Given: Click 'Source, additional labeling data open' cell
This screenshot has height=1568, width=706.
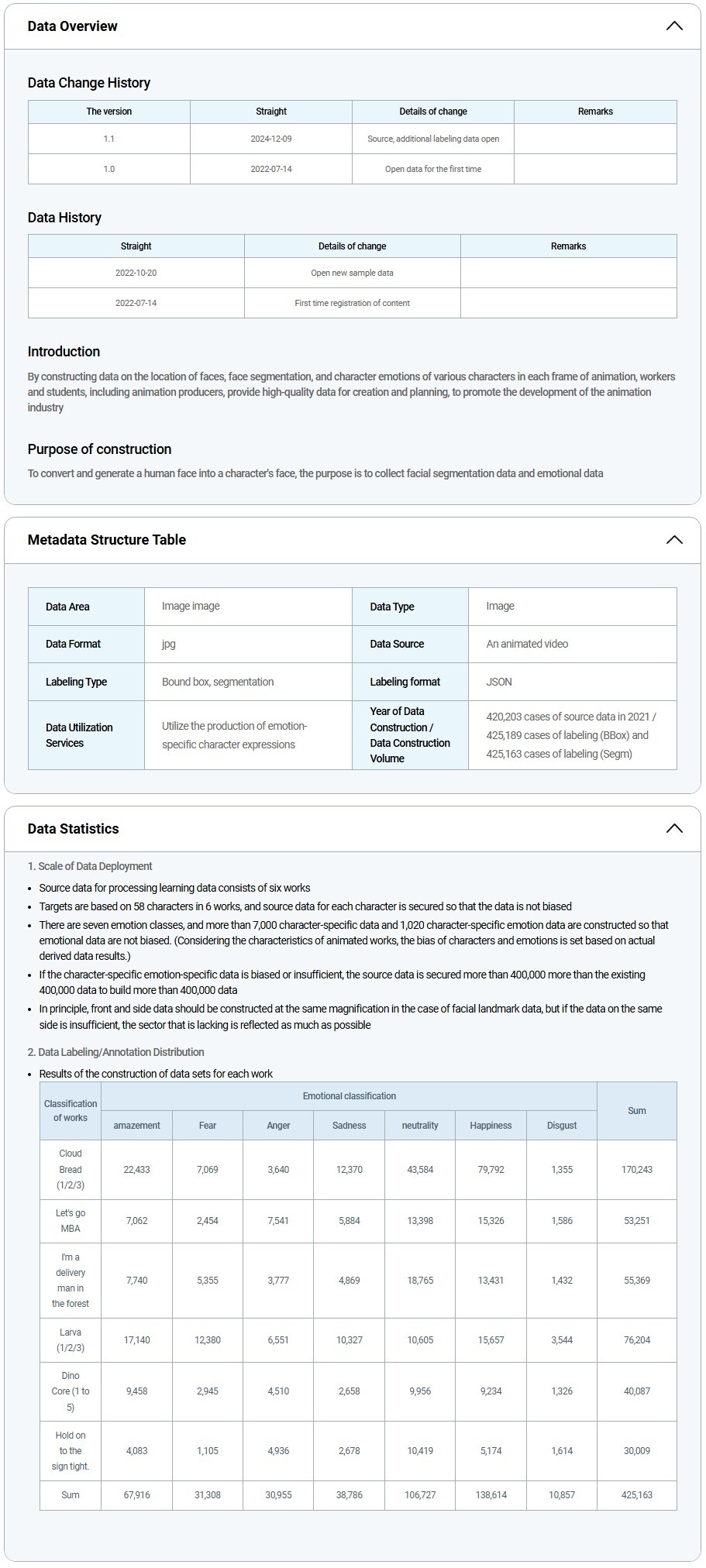Looking at the screenshot, I should coord(433,139).
